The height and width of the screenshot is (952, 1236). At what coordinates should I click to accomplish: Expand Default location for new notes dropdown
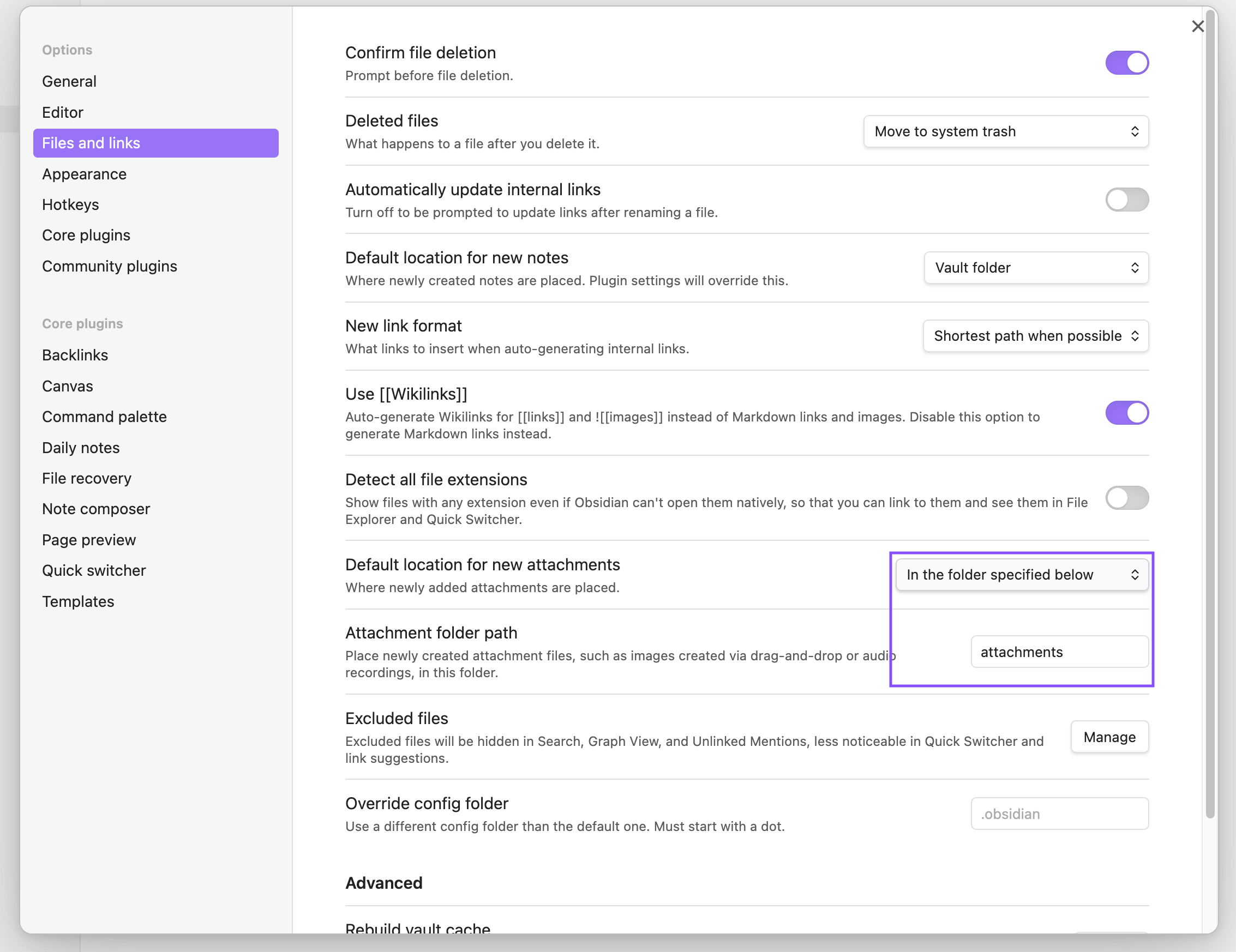[x=1036, y=268]
